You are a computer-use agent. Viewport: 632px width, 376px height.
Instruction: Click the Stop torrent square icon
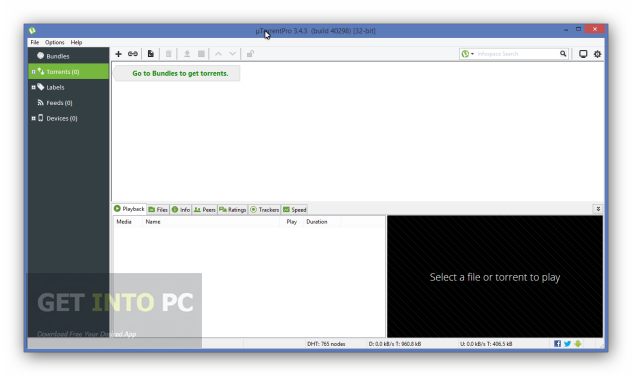pos(202,54)
